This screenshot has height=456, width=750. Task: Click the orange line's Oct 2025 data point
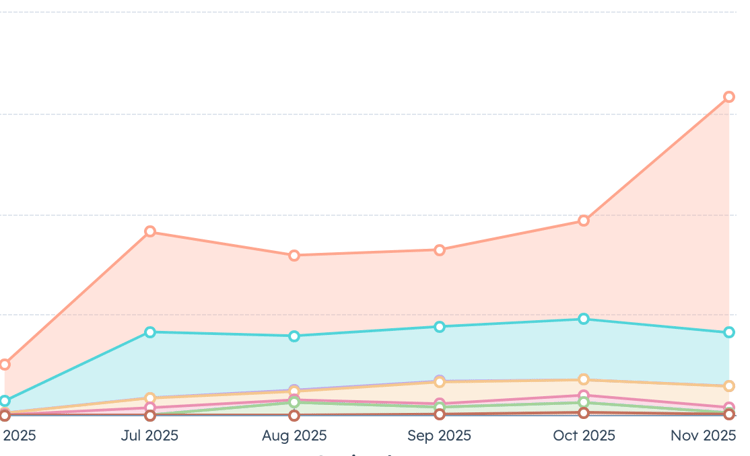(x=584, y=221)
